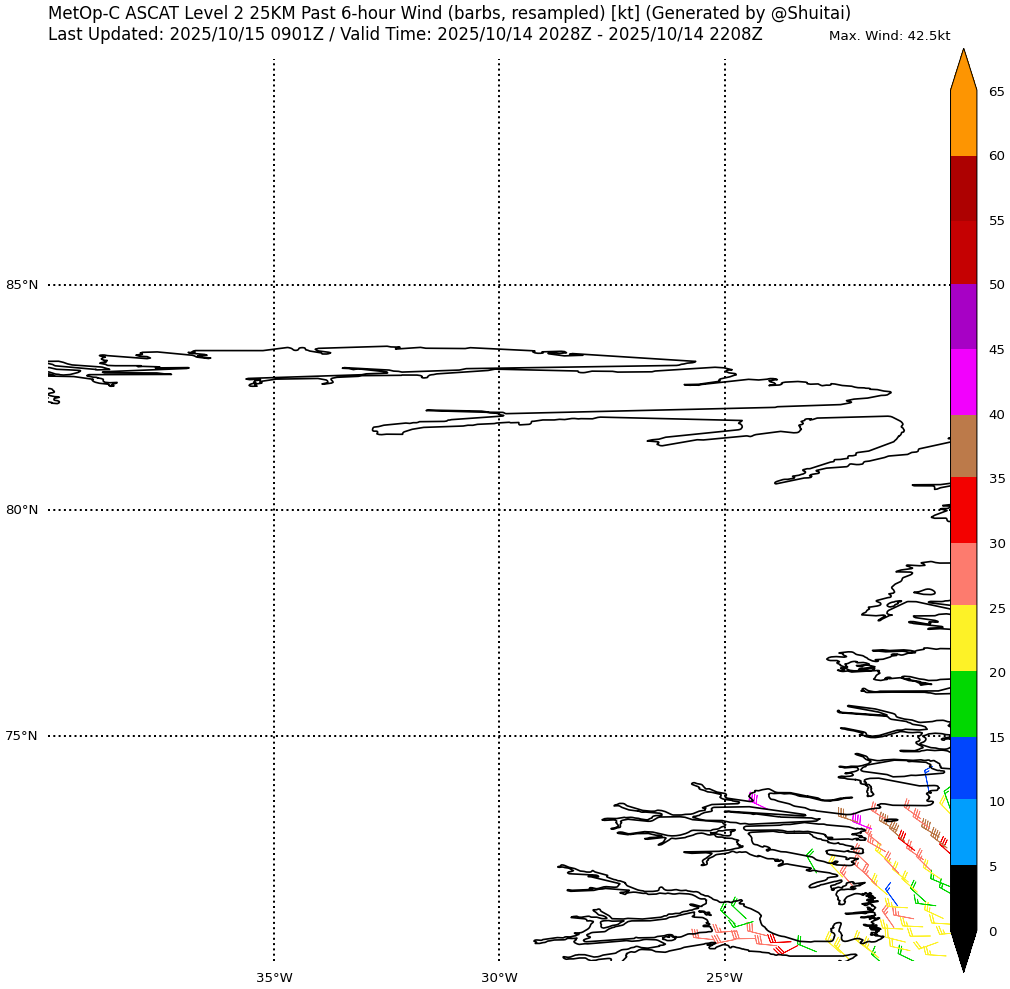
Task: Click the 75°N latitude label
Action: (22, 736)
